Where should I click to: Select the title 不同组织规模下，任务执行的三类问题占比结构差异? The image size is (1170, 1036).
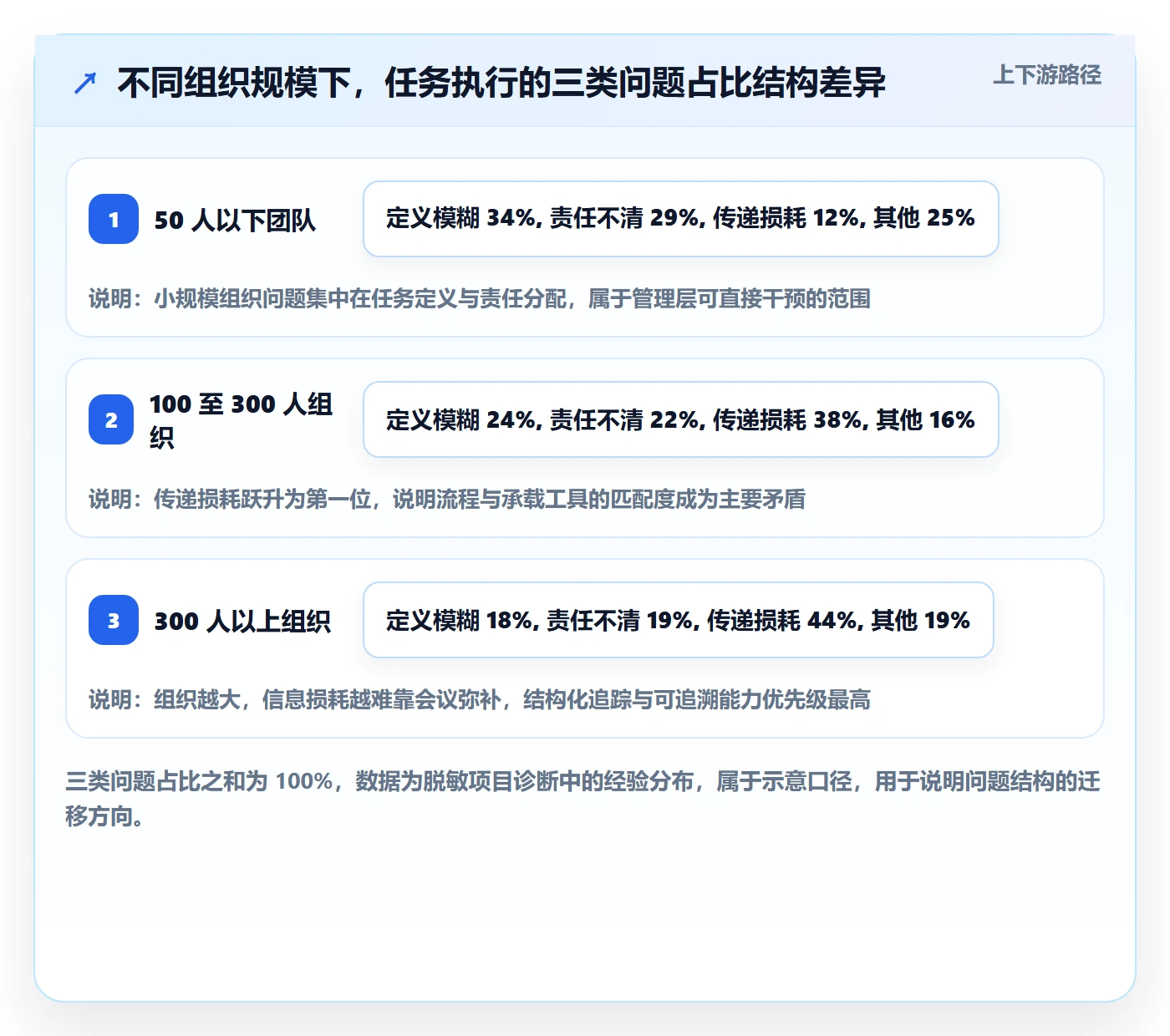click(x=501, y=83)
